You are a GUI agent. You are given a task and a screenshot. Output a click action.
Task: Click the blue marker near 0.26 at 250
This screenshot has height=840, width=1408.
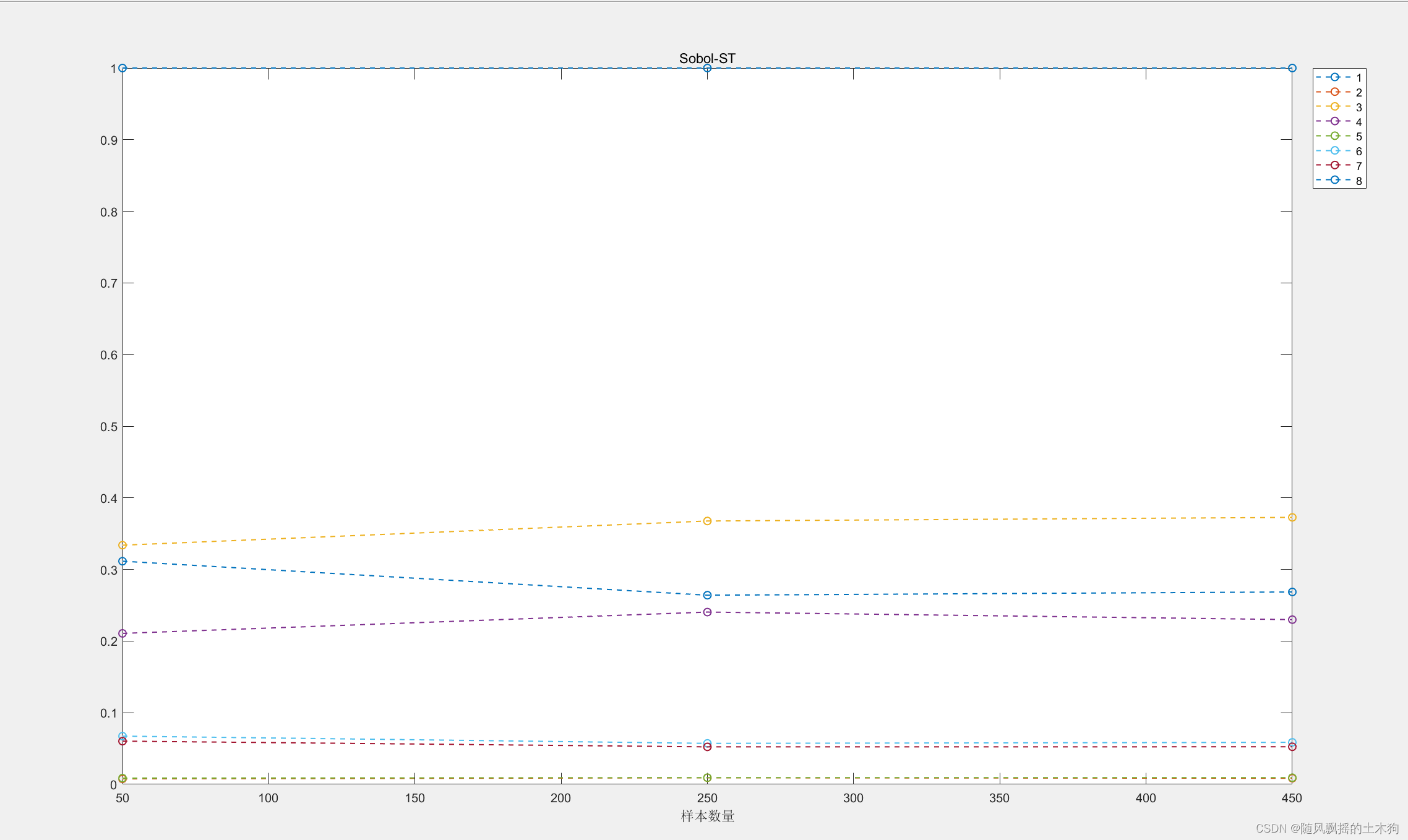pyautogui.click(x=707, y=595)
